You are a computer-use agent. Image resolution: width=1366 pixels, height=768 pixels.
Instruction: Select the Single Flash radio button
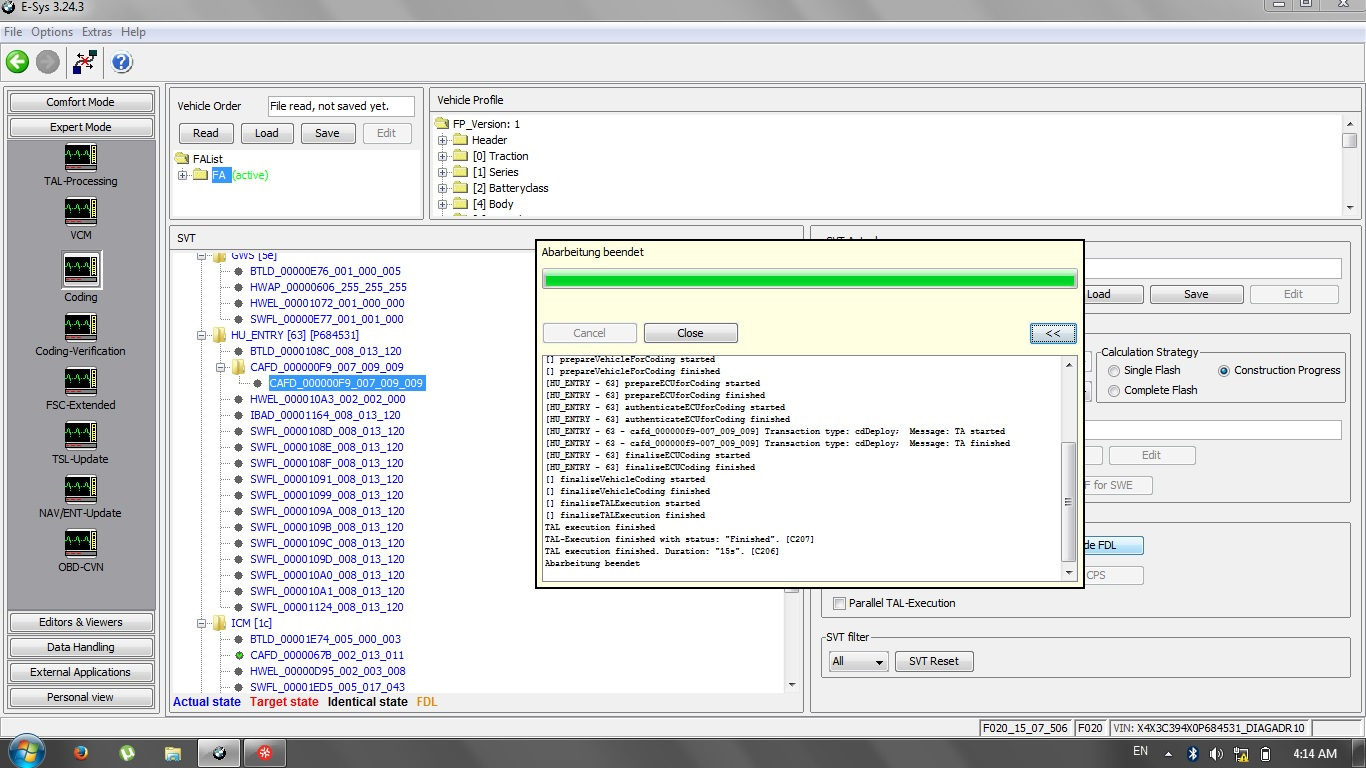1114,370
